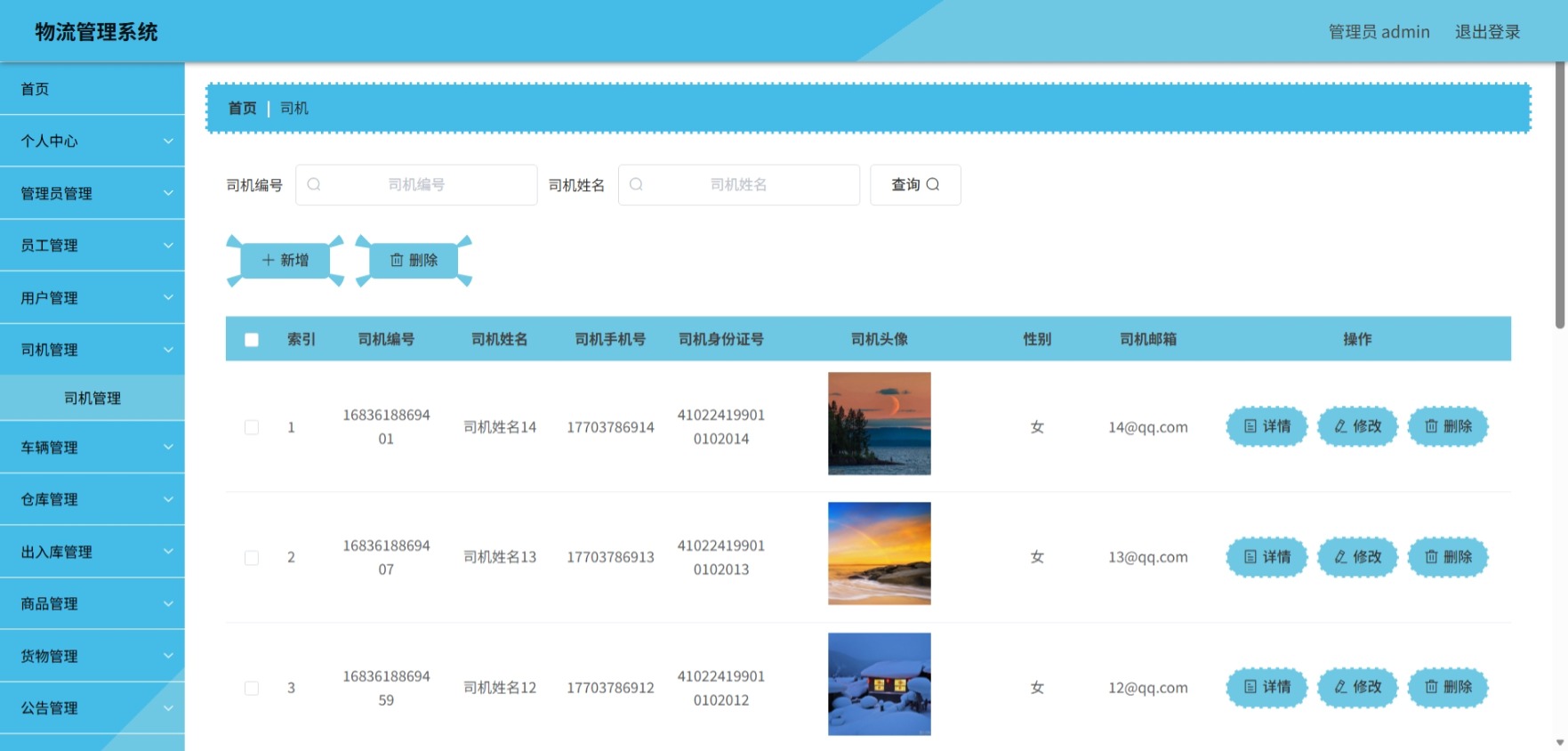
Task: Click the magnifier icon on the 查询 button
Action: coord(933,184)
